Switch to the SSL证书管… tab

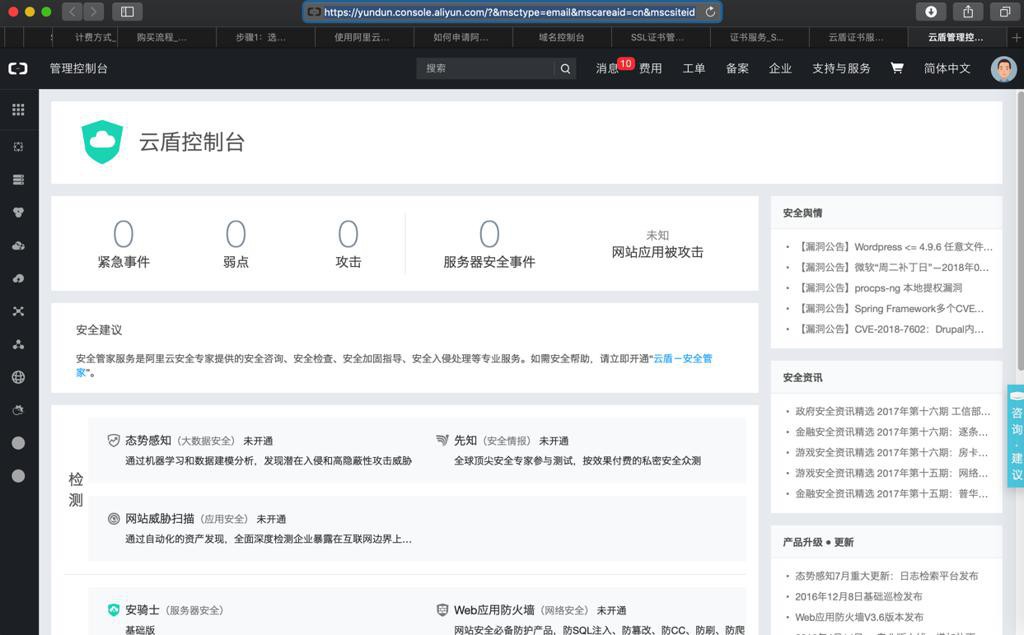[660, 37]
